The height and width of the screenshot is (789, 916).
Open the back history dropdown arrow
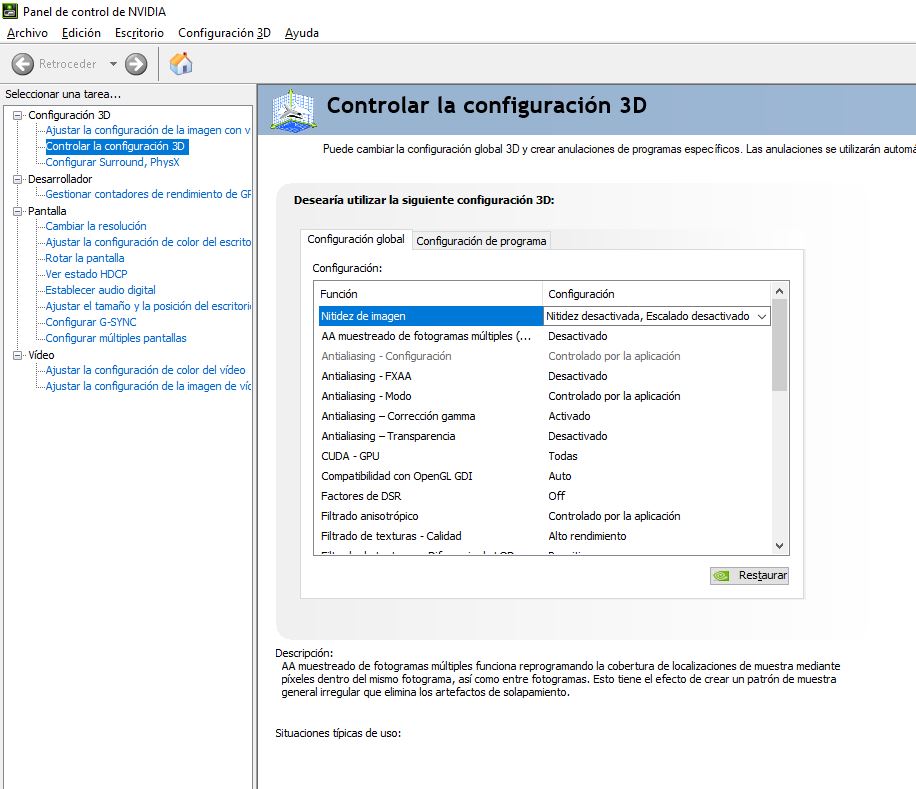(113, 64)
